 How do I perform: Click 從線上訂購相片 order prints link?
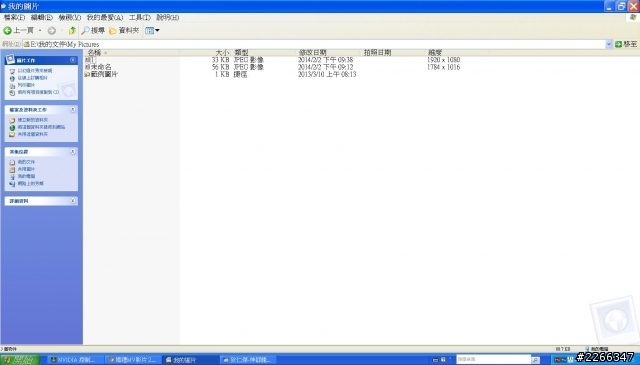[x=32, y=78]
